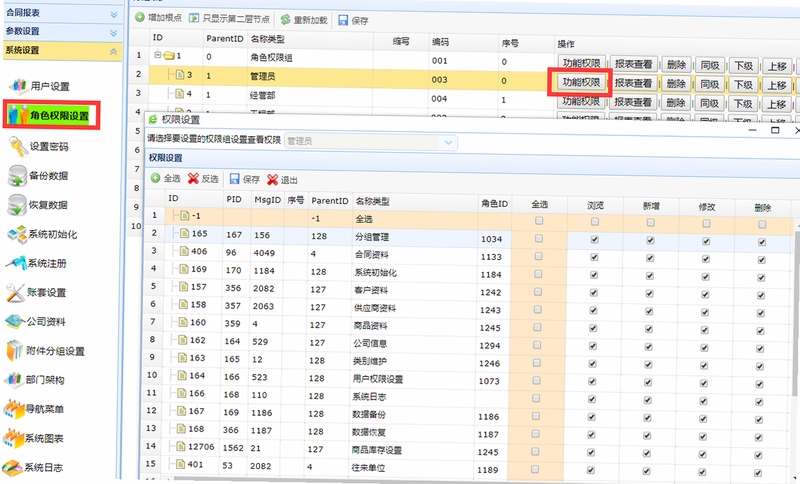The width and height of the screenshot is (800, 484).
Task: Open 导航菜单 icon
Action: (13, 409)
